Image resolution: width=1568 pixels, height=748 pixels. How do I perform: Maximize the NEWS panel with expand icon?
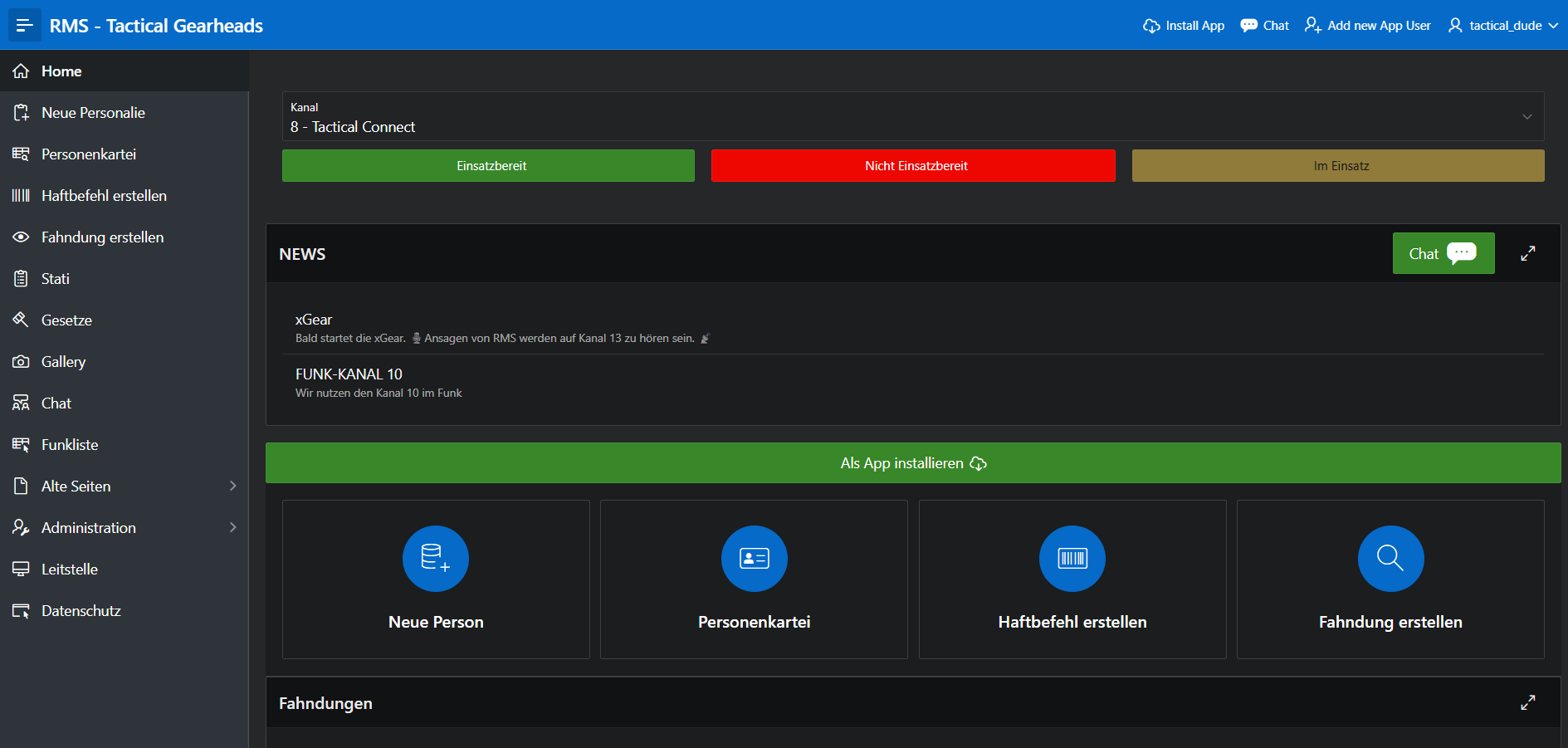tap(1527, 254)
